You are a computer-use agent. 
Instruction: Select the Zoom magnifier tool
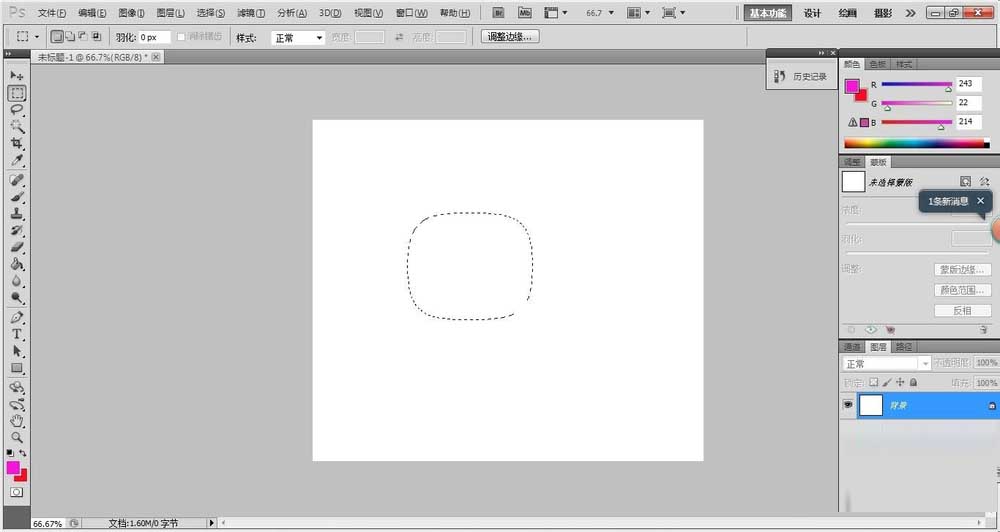click(17, 438)
